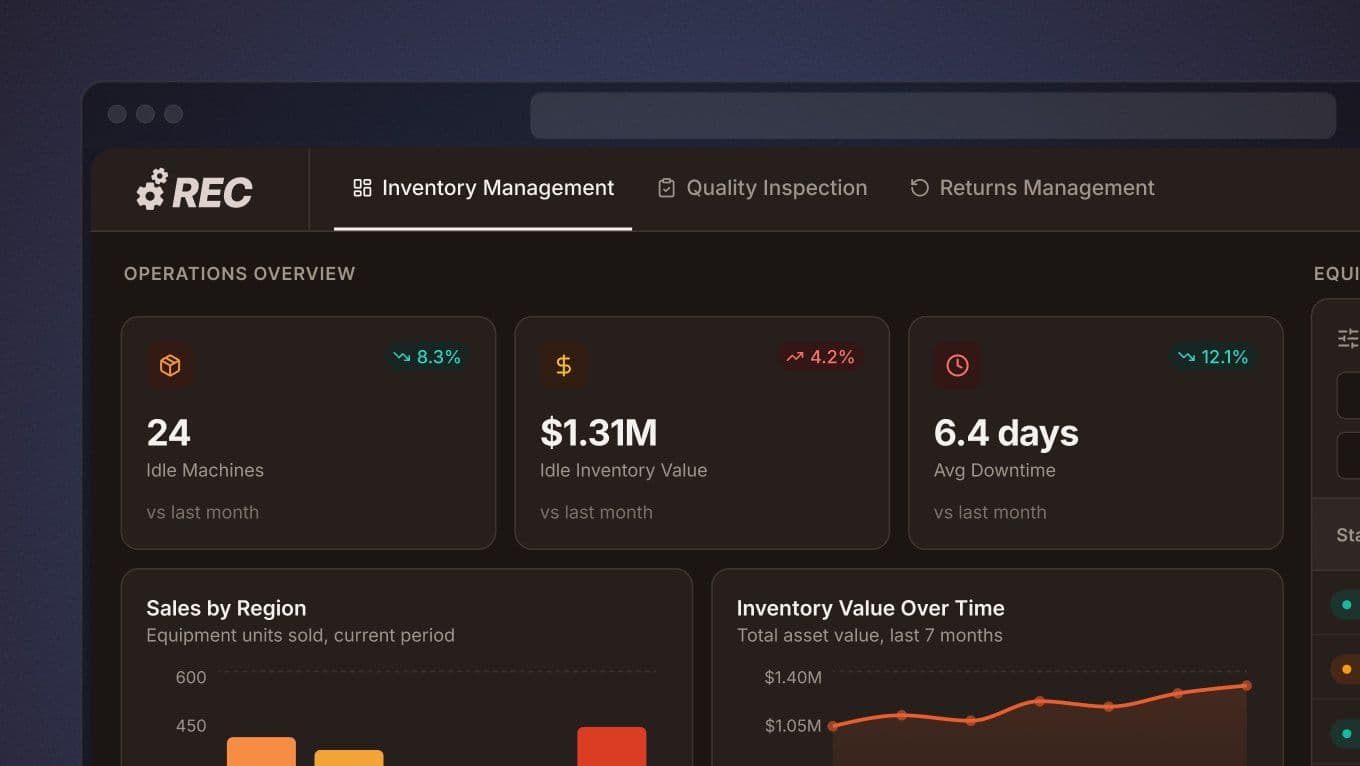Screen dimensions: 1360x766
Task: Click the filter sliders icon in the equipment panel
Action: [x=1349, y=339]
